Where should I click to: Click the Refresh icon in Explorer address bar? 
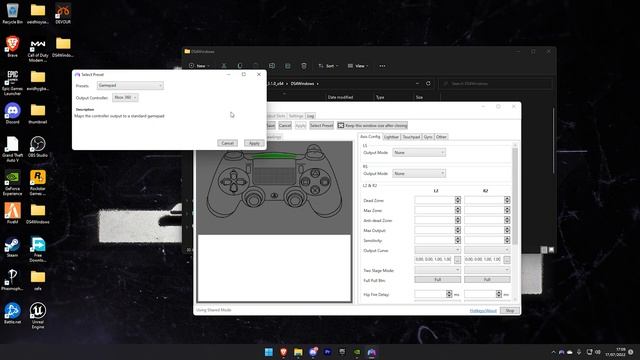[428, 84]
